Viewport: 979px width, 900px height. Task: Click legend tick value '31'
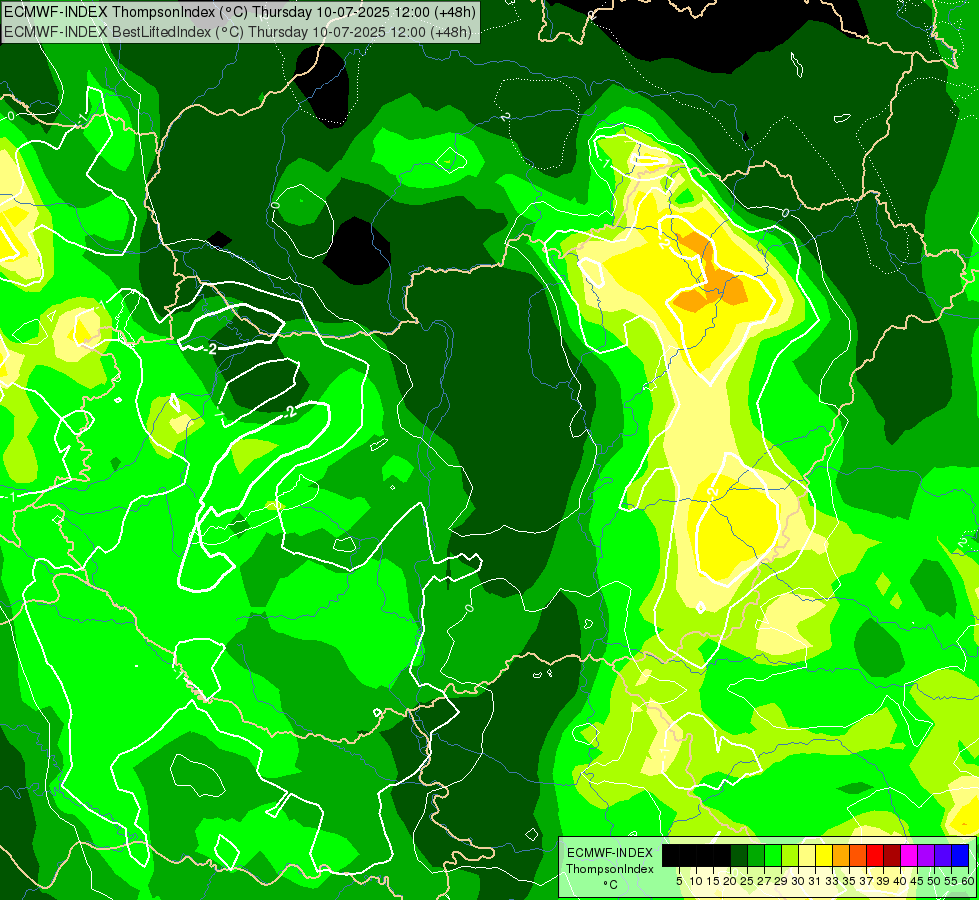tap(815, 881)
